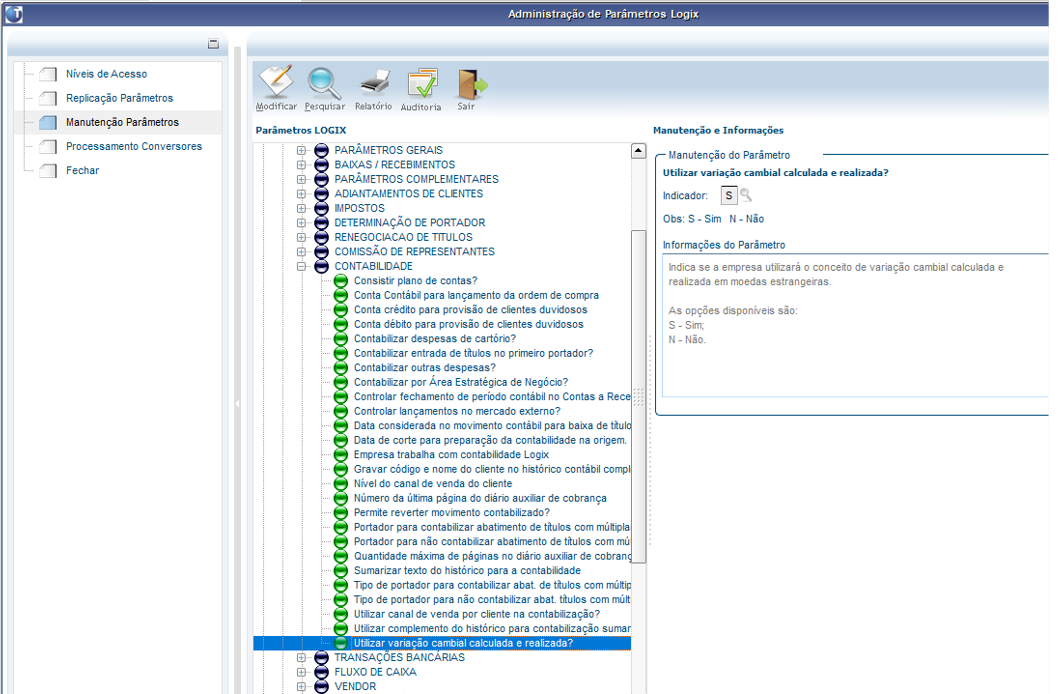Image resolution: width=1060 pixels, height=694 pixels.
Task: Click the Sair exit door icon
Action: click(x=471, y=84)
